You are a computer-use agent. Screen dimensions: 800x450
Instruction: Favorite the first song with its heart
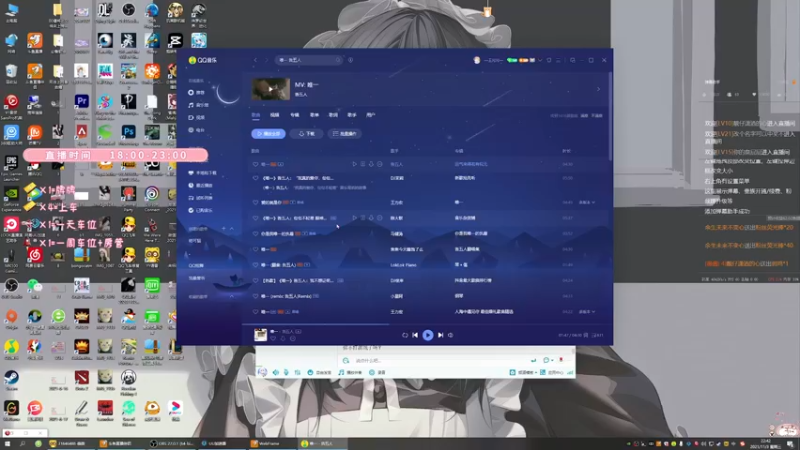pyautogui.click(x=256, y=164)
